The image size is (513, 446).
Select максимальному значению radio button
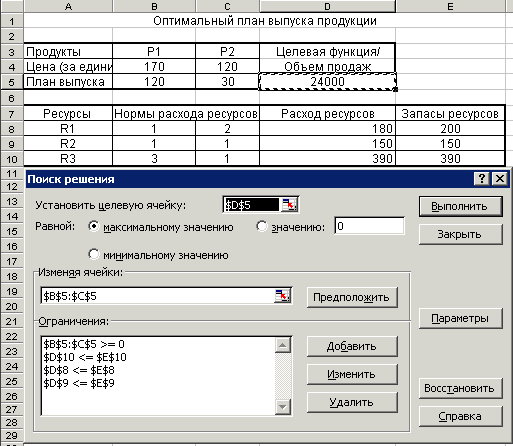click(94, 227)
